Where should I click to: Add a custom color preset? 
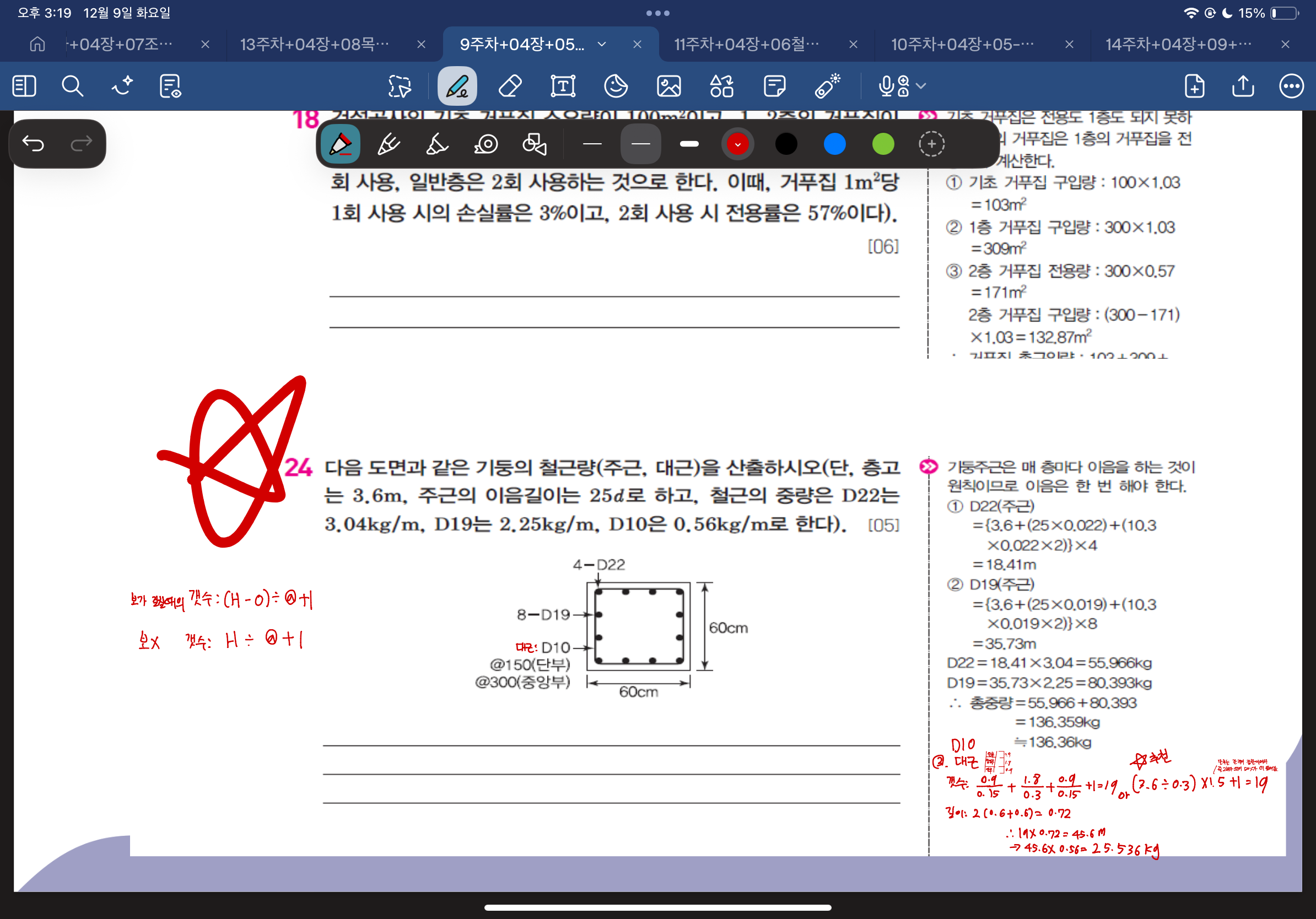click(x=931, y=144)
